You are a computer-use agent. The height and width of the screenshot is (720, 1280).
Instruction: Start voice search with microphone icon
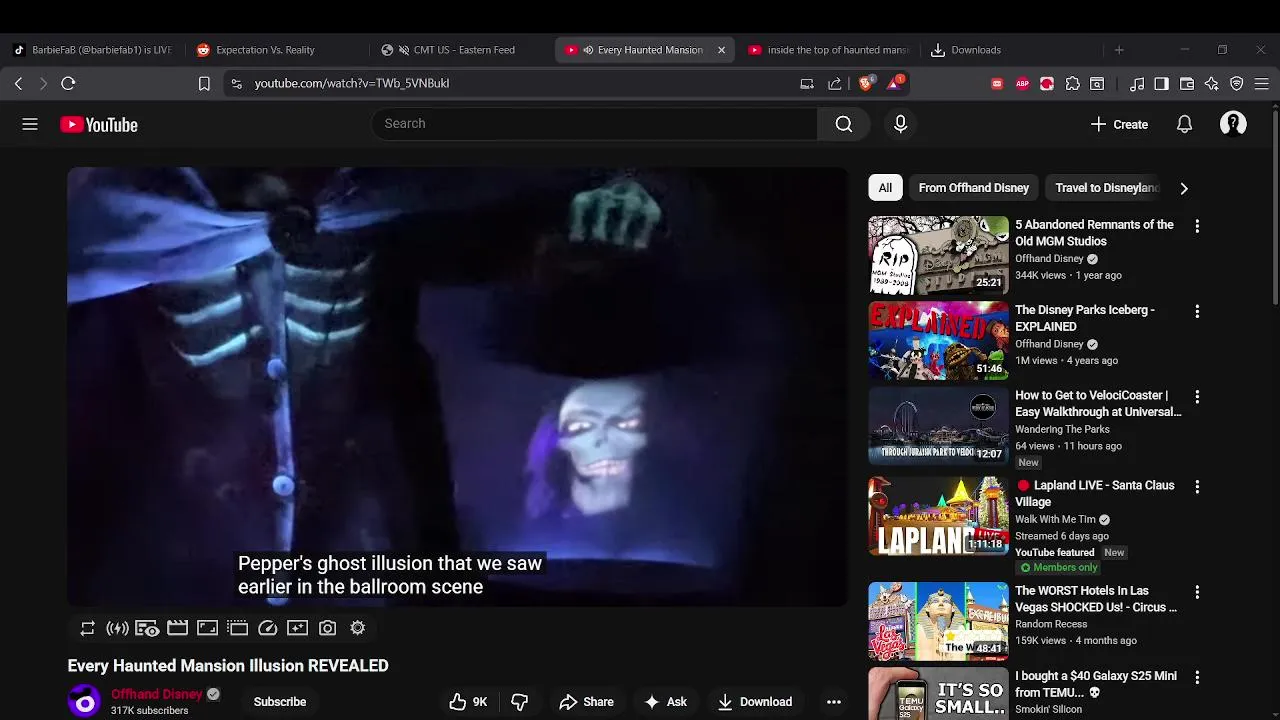tap(900, 124)
